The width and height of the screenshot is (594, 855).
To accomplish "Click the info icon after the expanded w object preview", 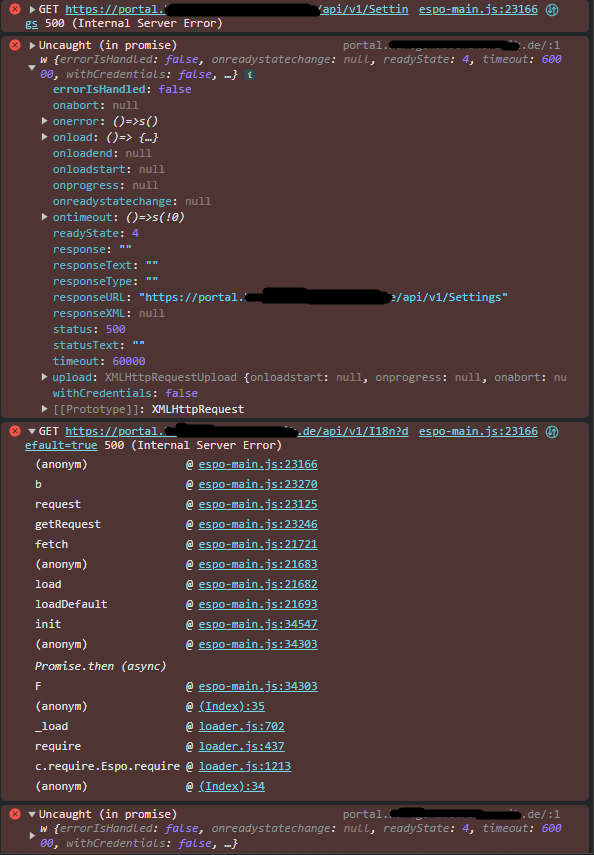I will [x=249, y=75].
